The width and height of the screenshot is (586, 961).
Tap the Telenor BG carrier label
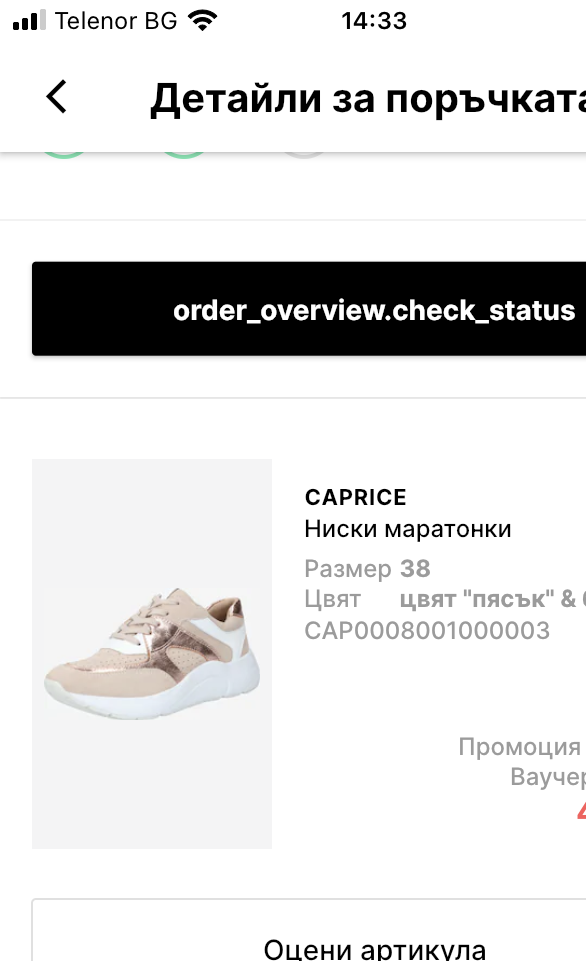tap(116, 21)
